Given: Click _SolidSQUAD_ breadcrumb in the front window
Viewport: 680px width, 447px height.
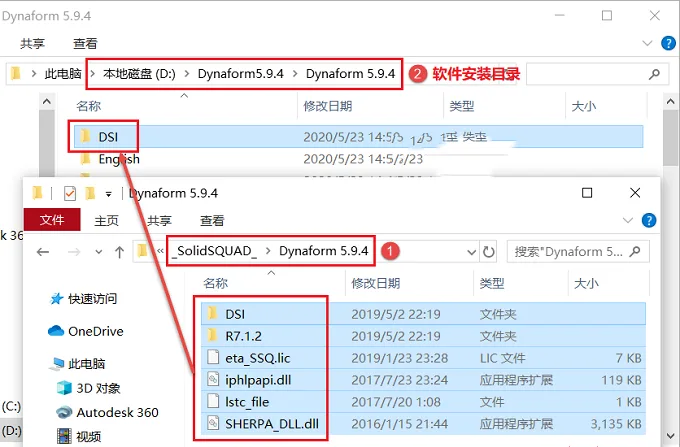Looking at the screenshot, I should [x=214, y=251].
